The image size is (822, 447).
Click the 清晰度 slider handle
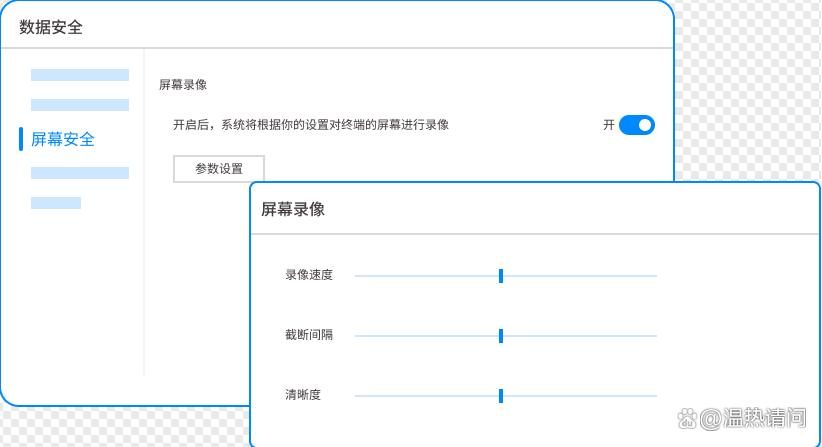click(500, 395)
